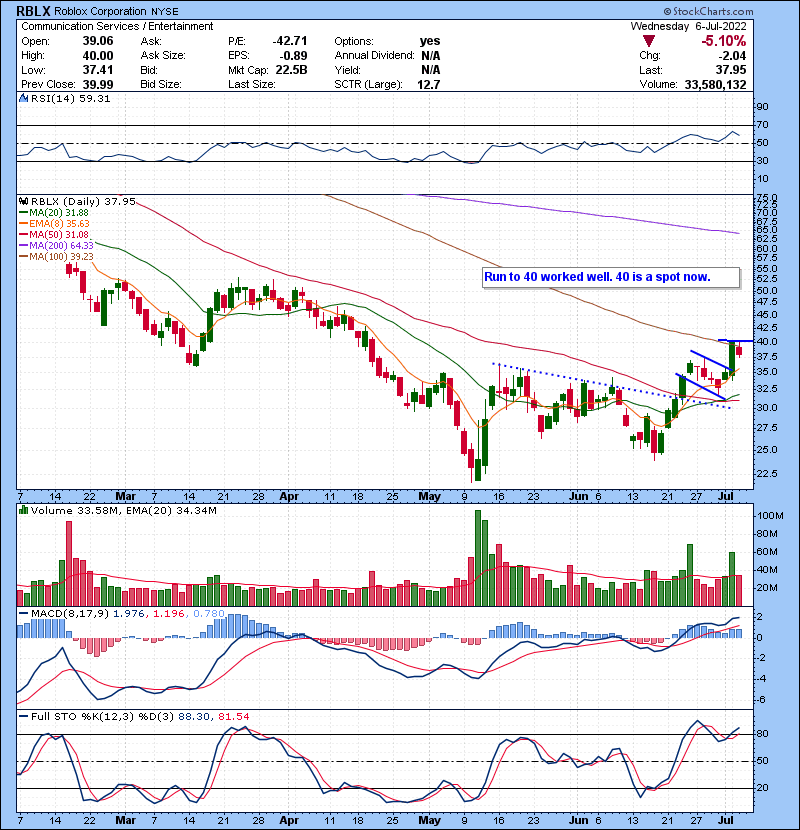The height and width of the screenshot is (830, 800).
Task: Select the percent change -5.10%
Action: pyautogui.click(x=724, y=41)
